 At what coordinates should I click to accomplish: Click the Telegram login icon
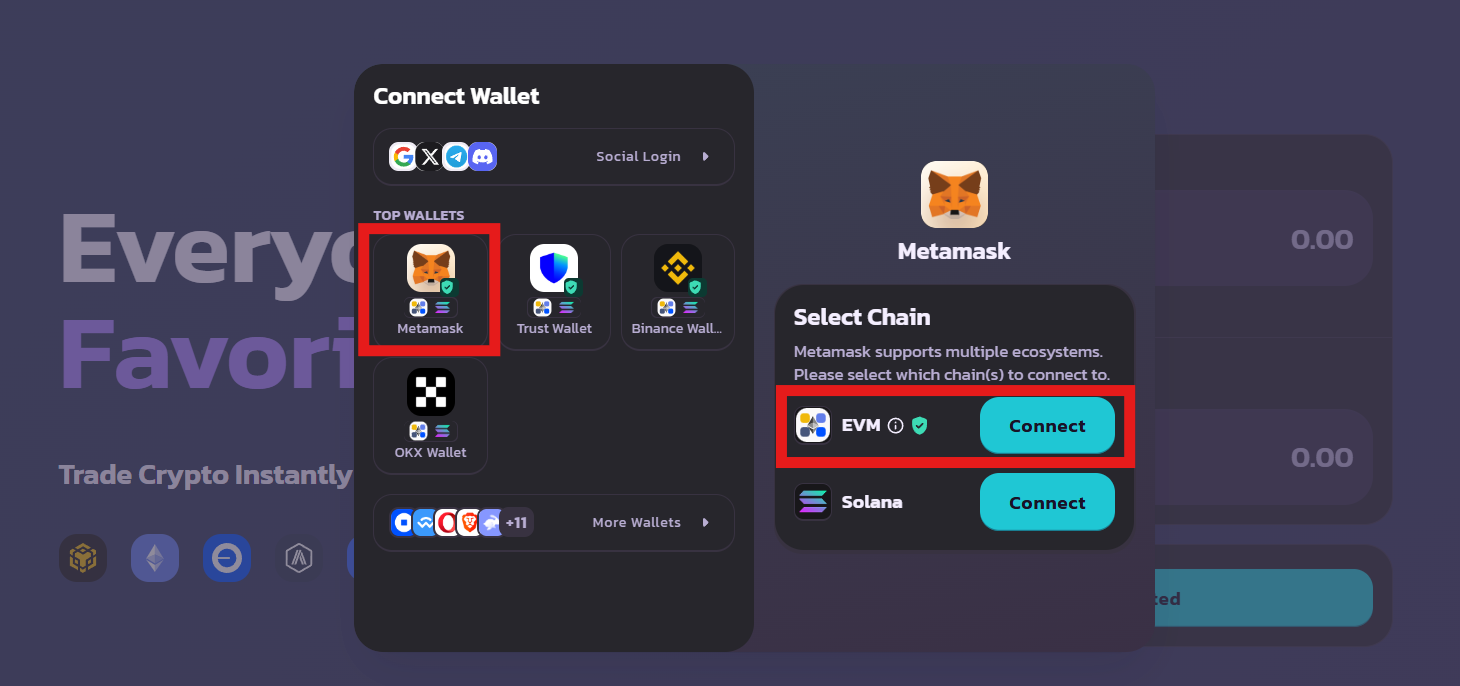click(456, 157)
